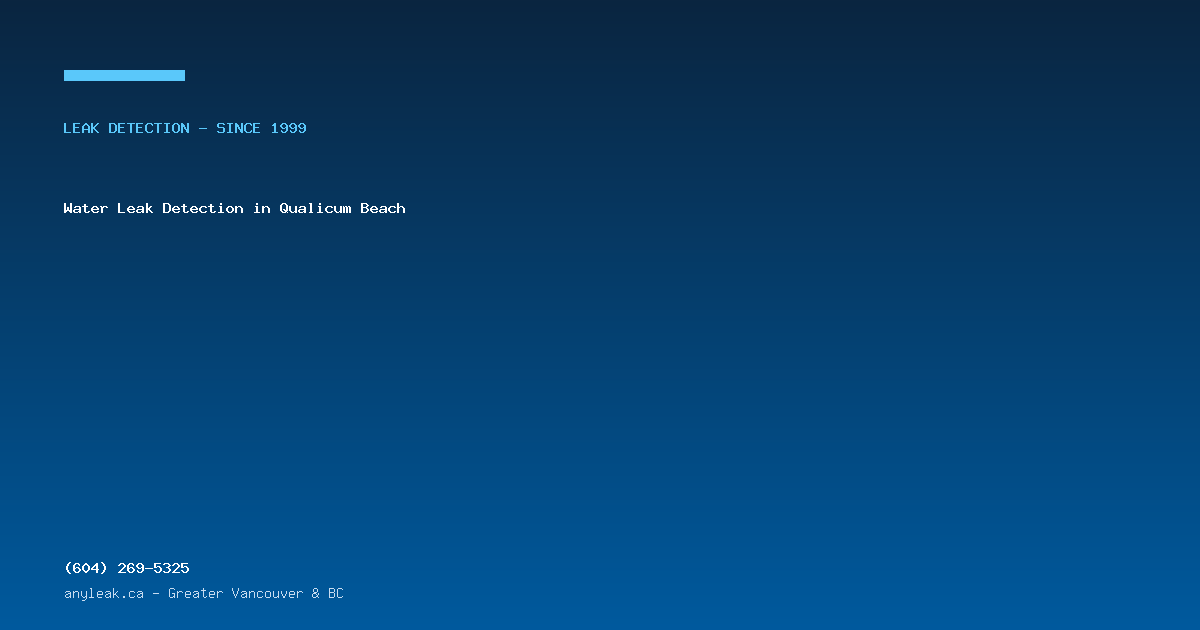Click the dash between DETECTION and SINCE
The width and height of the screenshot is (1200, 630).
coord(203,128)
